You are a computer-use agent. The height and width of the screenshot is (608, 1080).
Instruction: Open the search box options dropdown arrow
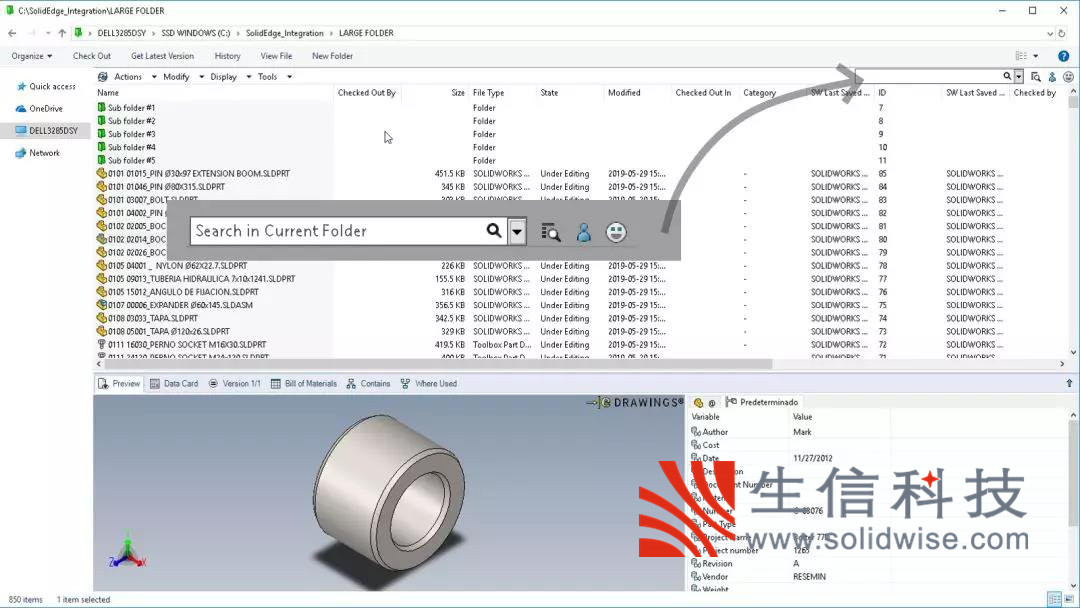point(1019,76)
